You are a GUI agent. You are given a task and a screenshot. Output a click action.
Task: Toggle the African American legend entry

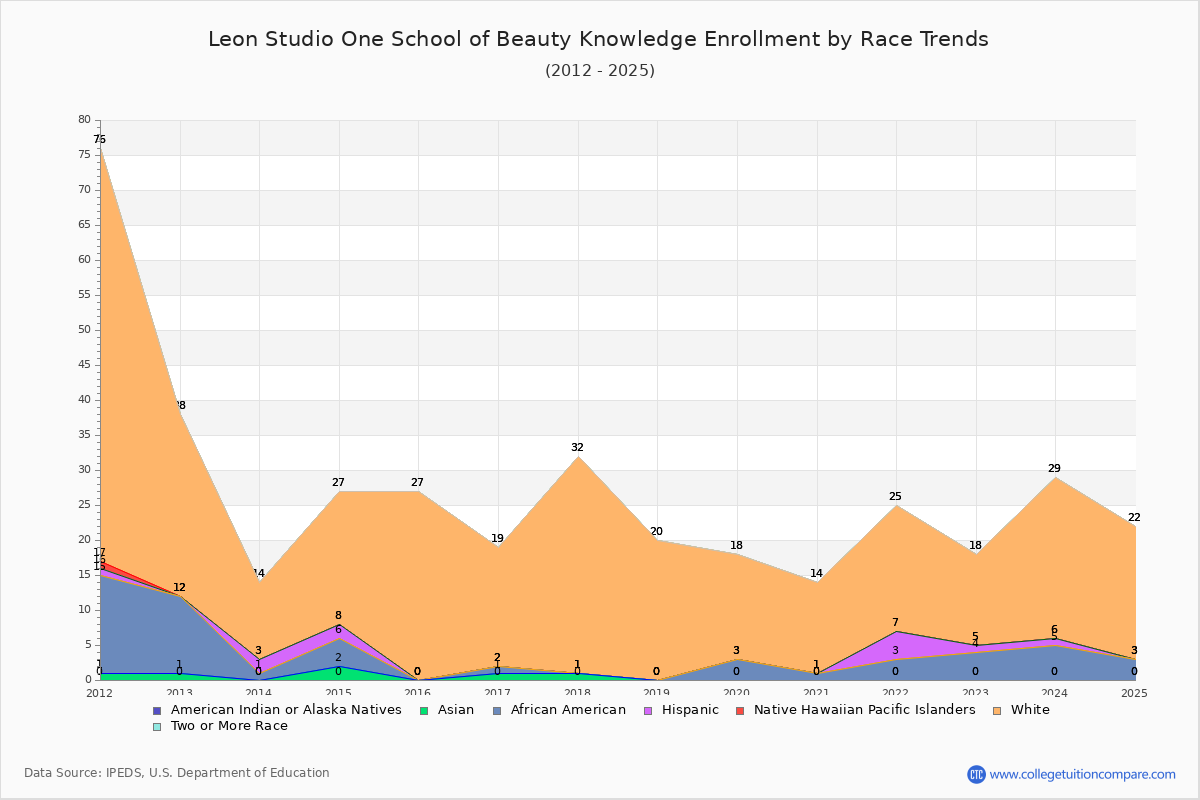(561, 710)
